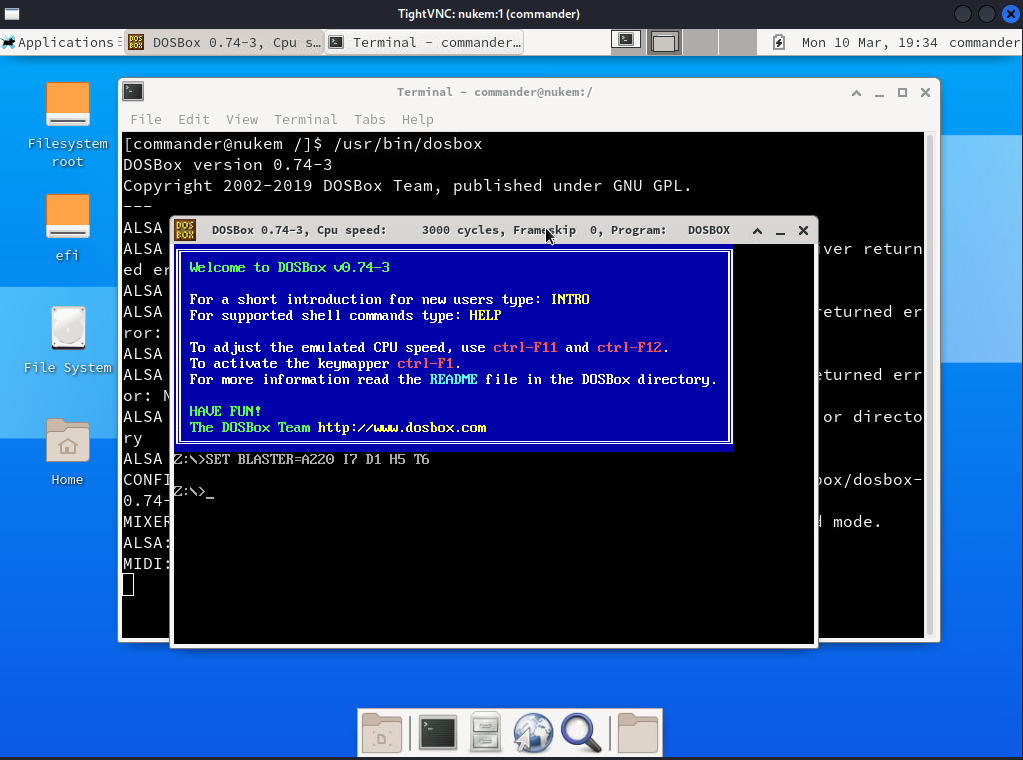Screen dimensions: 1023x760
Task: Minimize the TightVNC viewer window
Action: pos(963,14)
